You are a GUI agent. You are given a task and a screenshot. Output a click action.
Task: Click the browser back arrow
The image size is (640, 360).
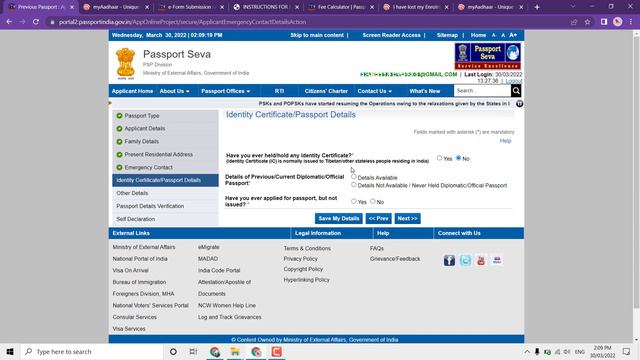(9, 22)
